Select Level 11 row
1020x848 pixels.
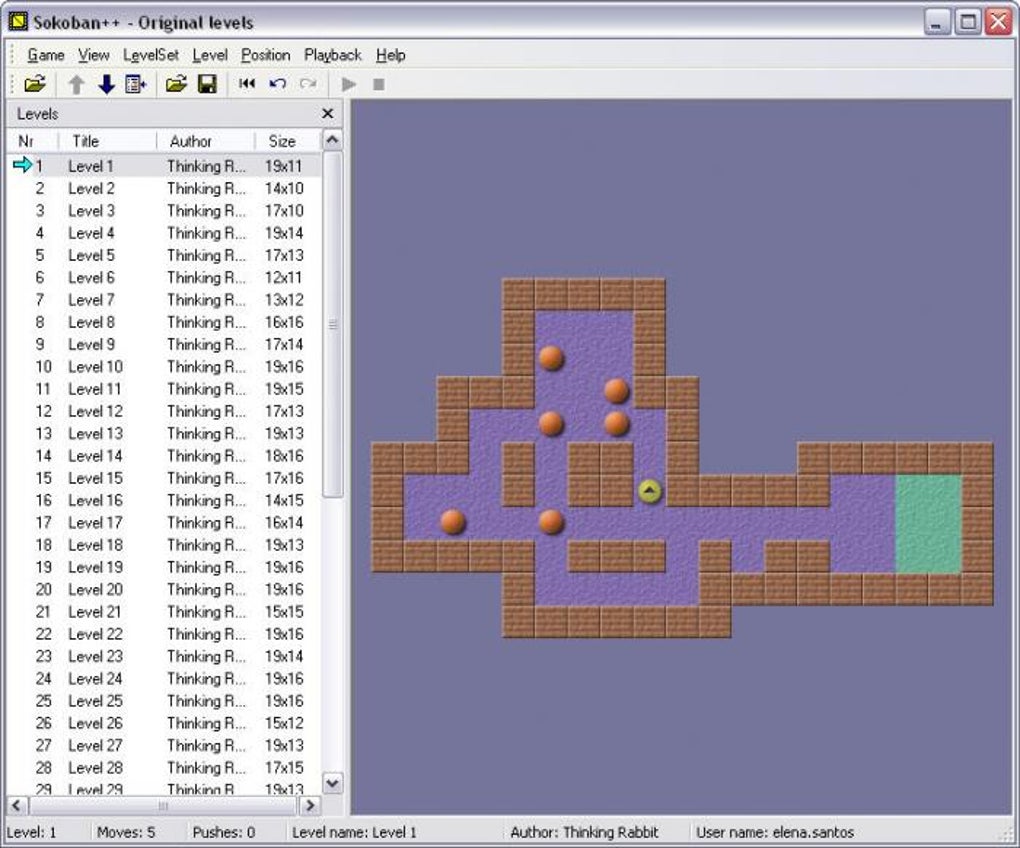(164, 389)
